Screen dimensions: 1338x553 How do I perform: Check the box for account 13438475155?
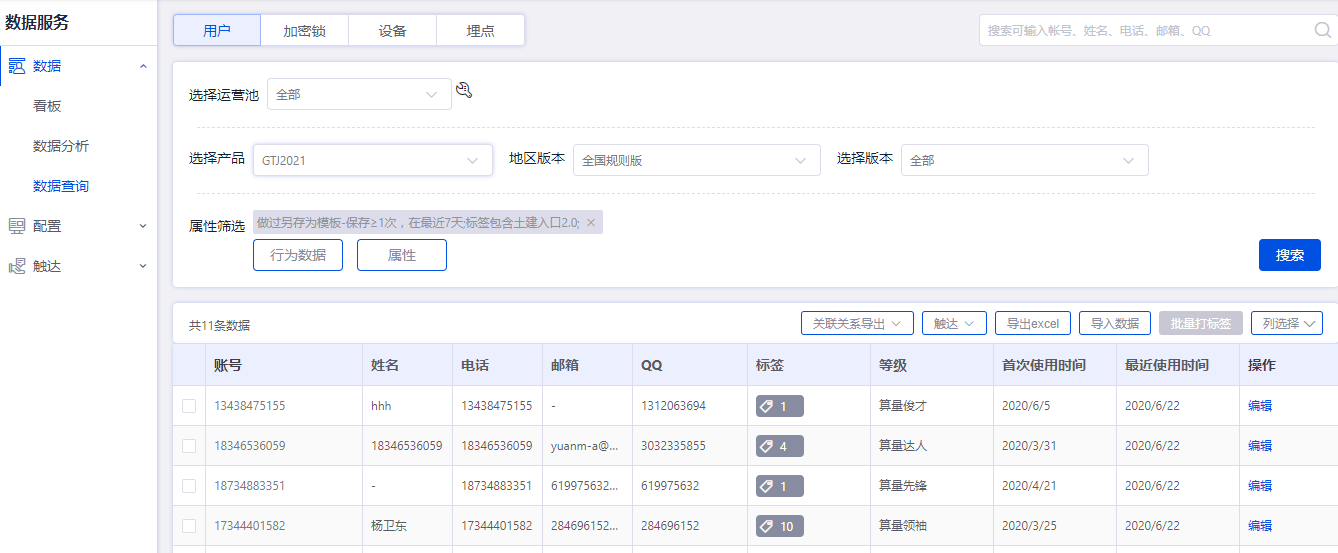189,406
